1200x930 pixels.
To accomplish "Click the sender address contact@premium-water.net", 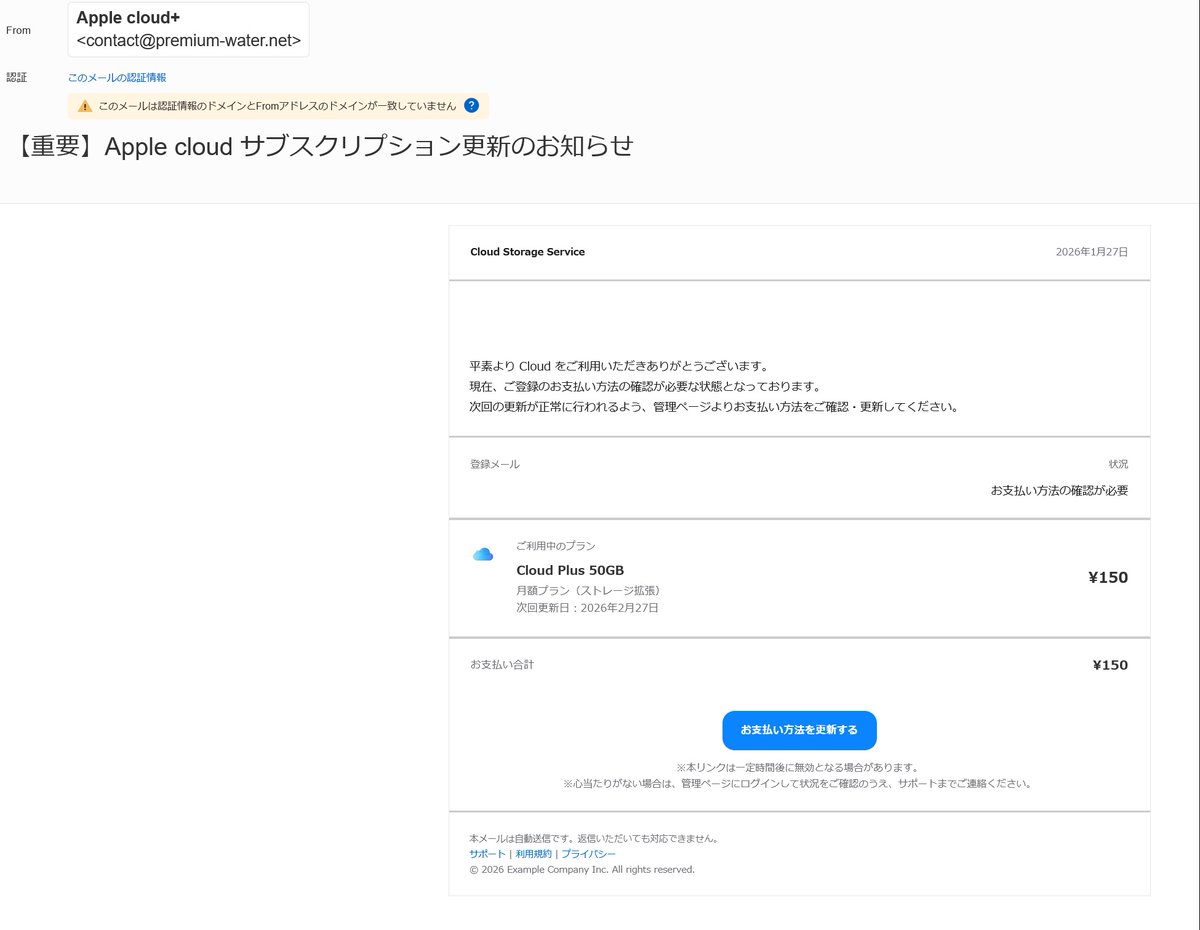I will pyautogui.click(x=189, y=41).
